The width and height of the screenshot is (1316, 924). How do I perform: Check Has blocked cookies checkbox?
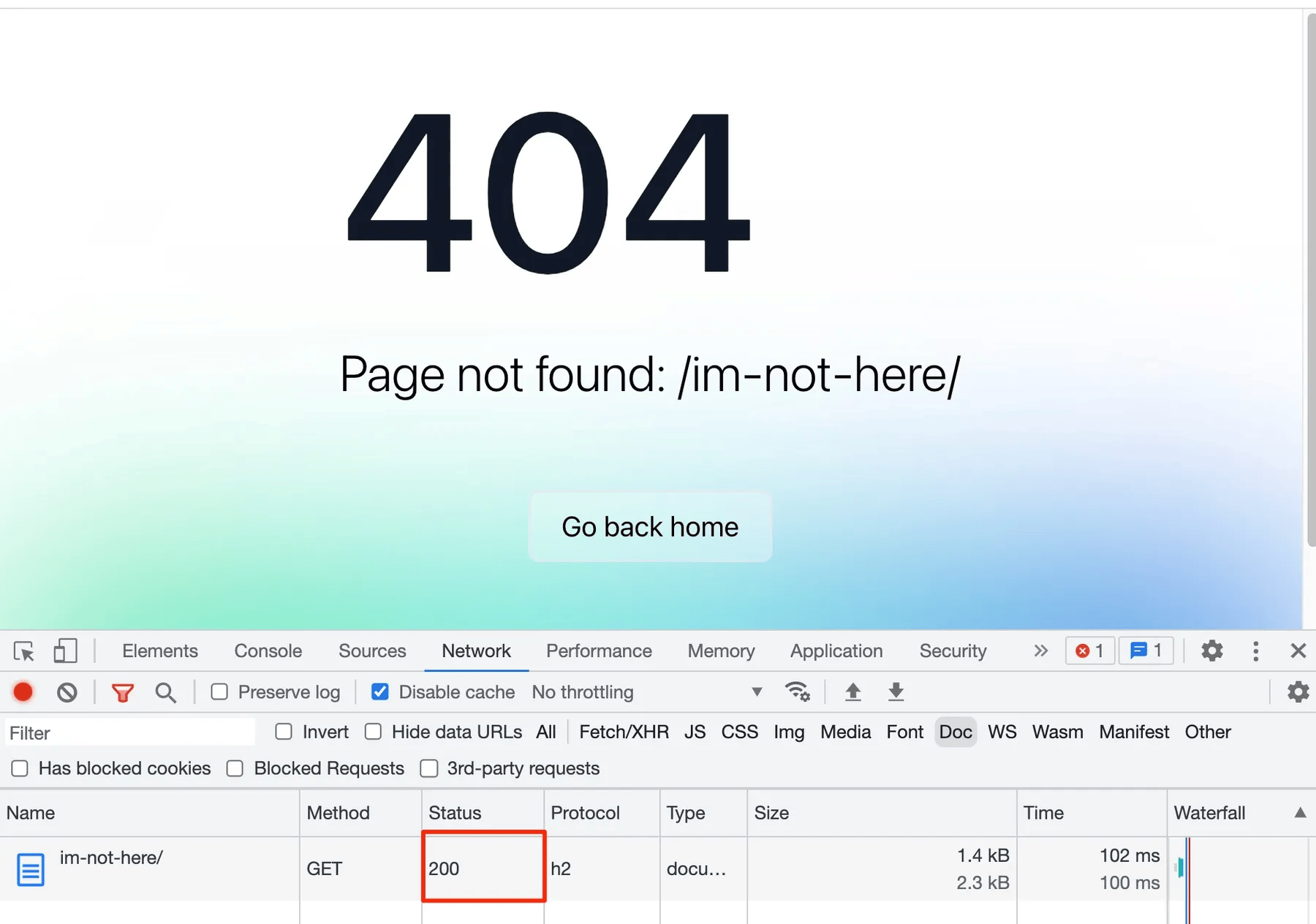pos(20,768)
